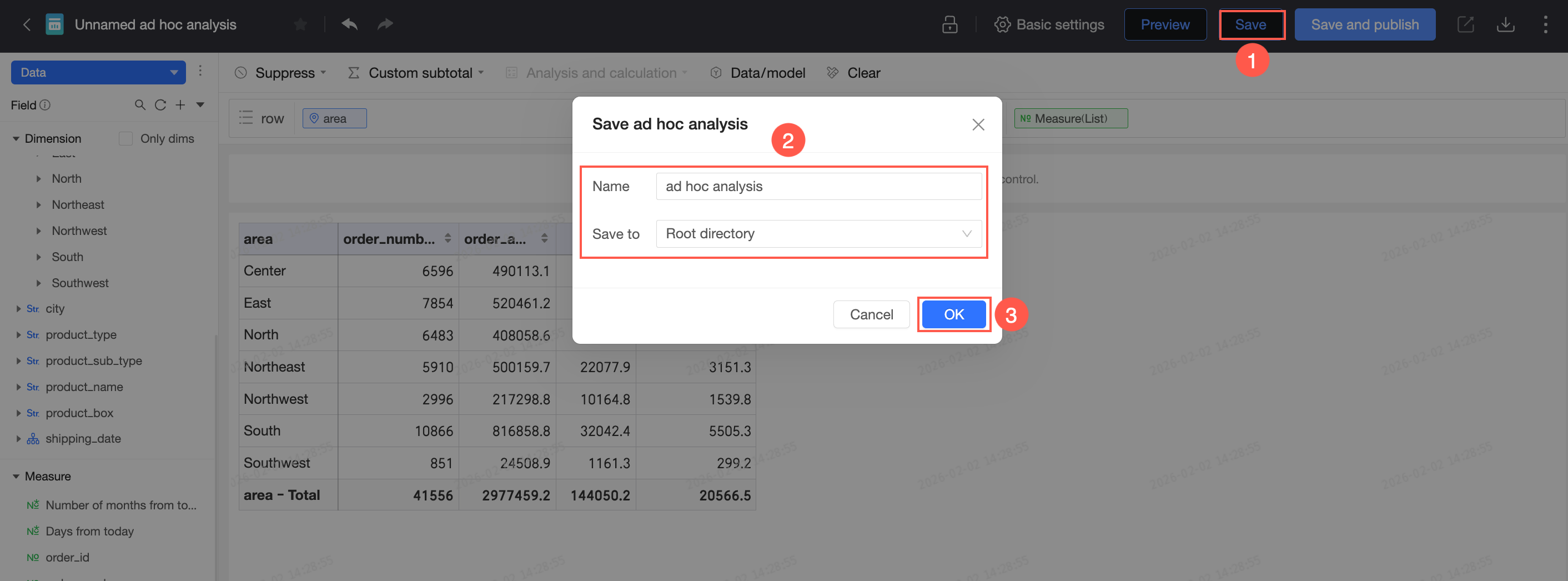The width and height of the screenshot is (1568, 581).
Task: Open the Custom subtotal menu
Action: click(x=416, y=72)
